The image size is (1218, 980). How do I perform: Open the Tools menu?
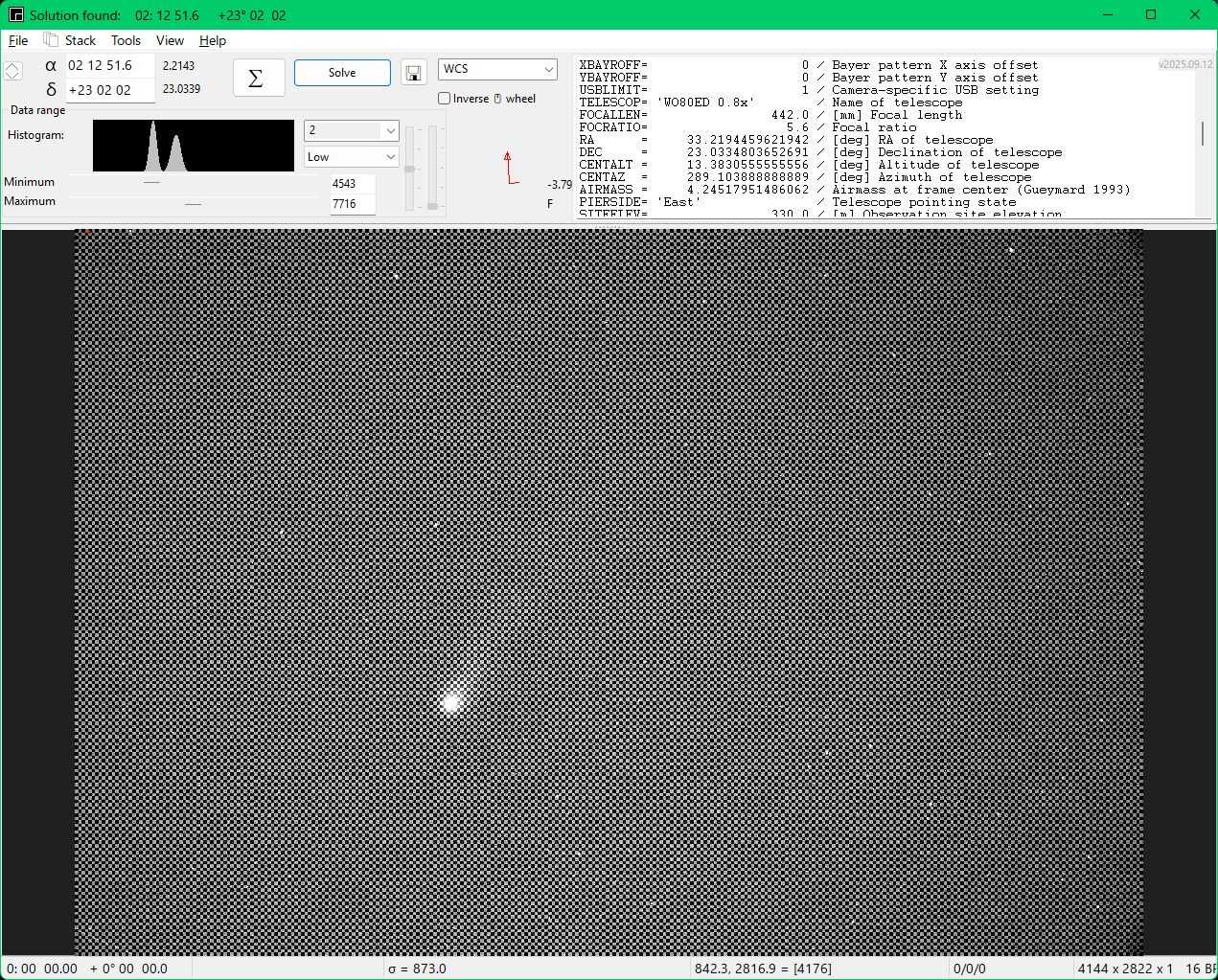126,40
